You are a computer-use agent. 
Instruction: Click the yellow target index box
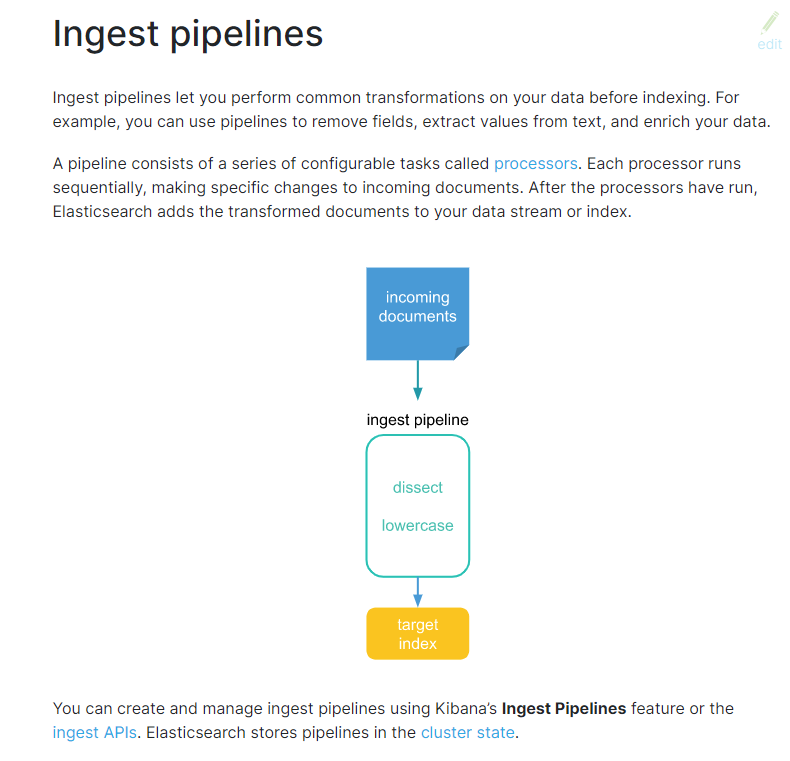pyautogui.click(x=418, y=634)
